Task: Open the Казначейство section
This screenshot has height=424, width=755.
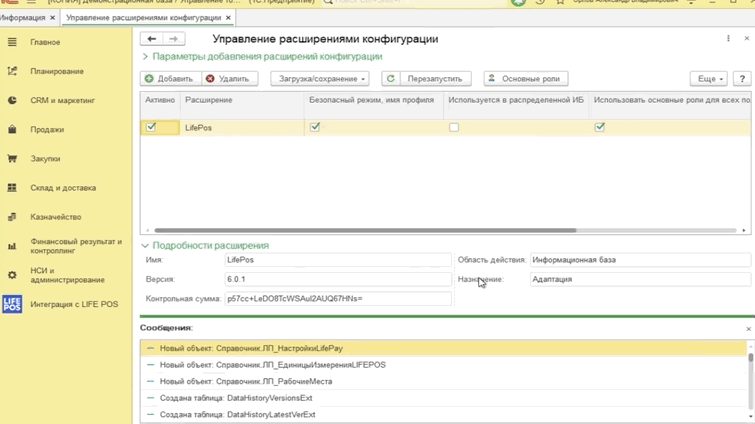Action: [x=56, y=217]
